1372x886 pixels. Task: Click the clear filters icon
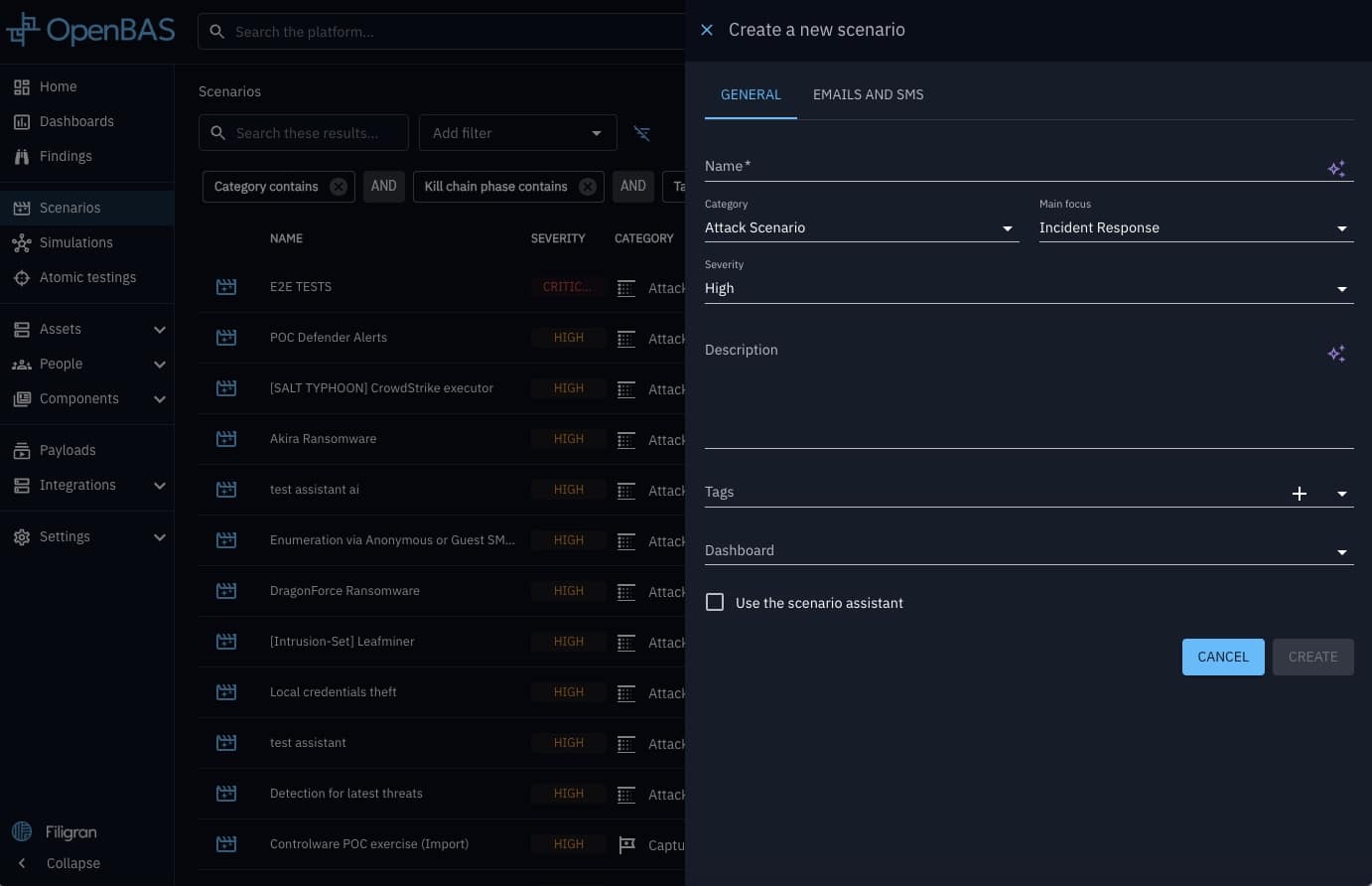coord(642,133)
